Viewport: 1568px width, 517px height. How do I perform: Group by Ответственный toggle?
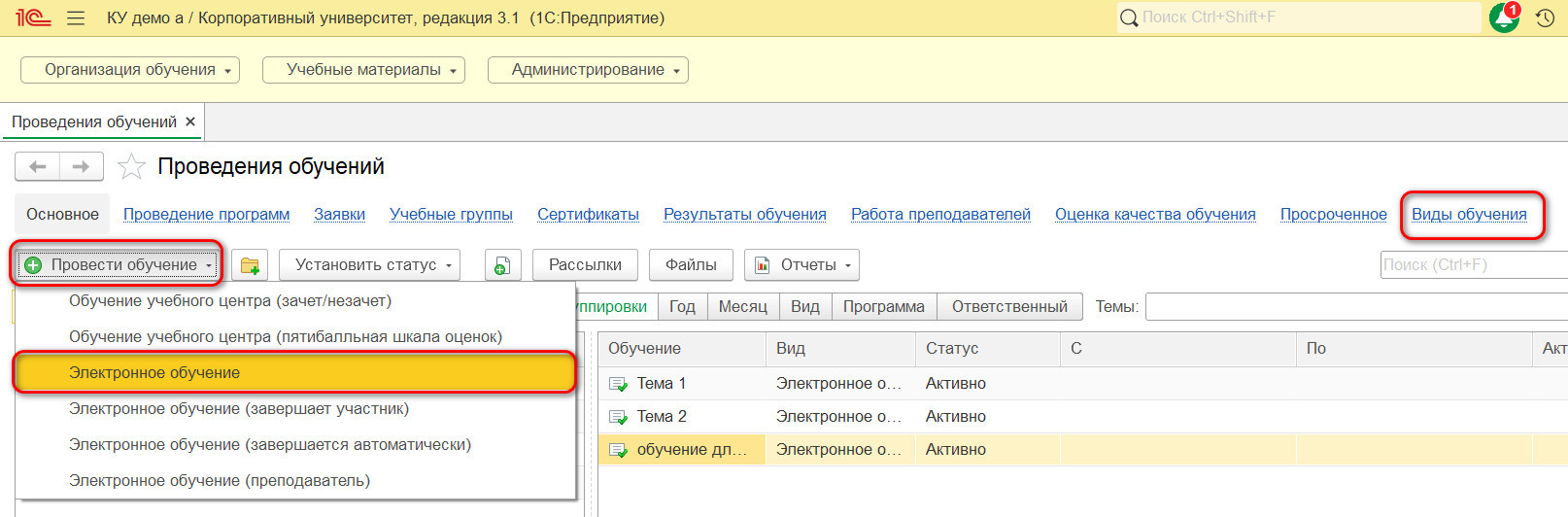(x=1009, y=307)
